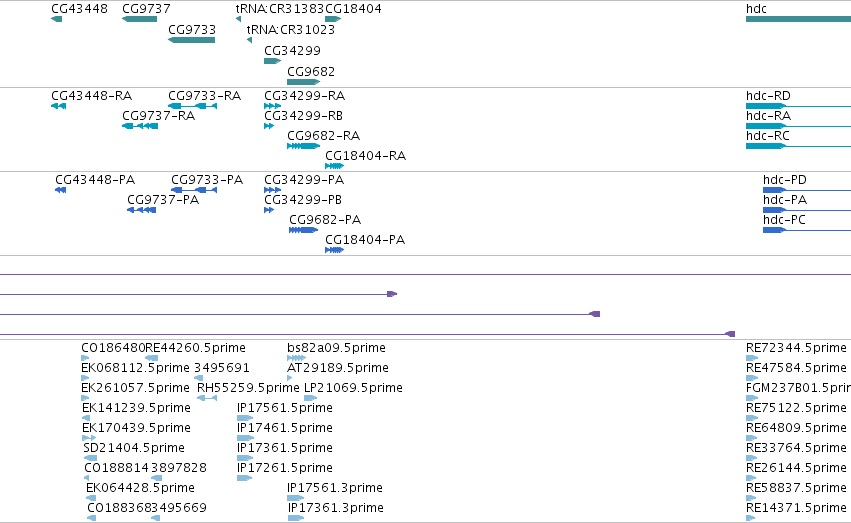The image size is (851, 523).
Task: Open the hdc-PC protein label
Action: 784,220
